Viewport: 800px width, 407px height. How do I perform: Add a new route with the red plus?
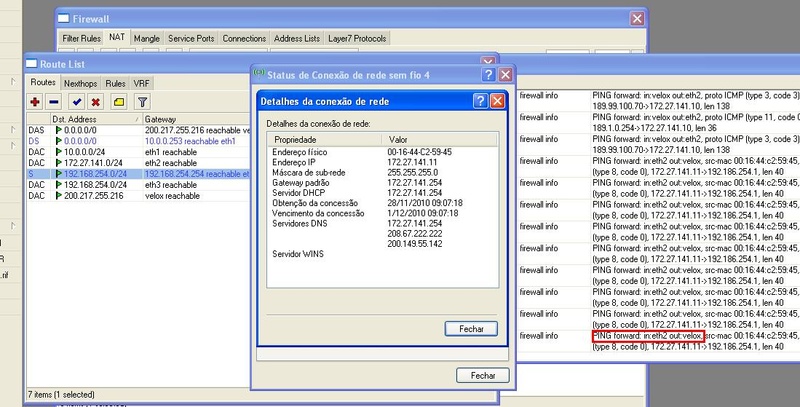35,102
